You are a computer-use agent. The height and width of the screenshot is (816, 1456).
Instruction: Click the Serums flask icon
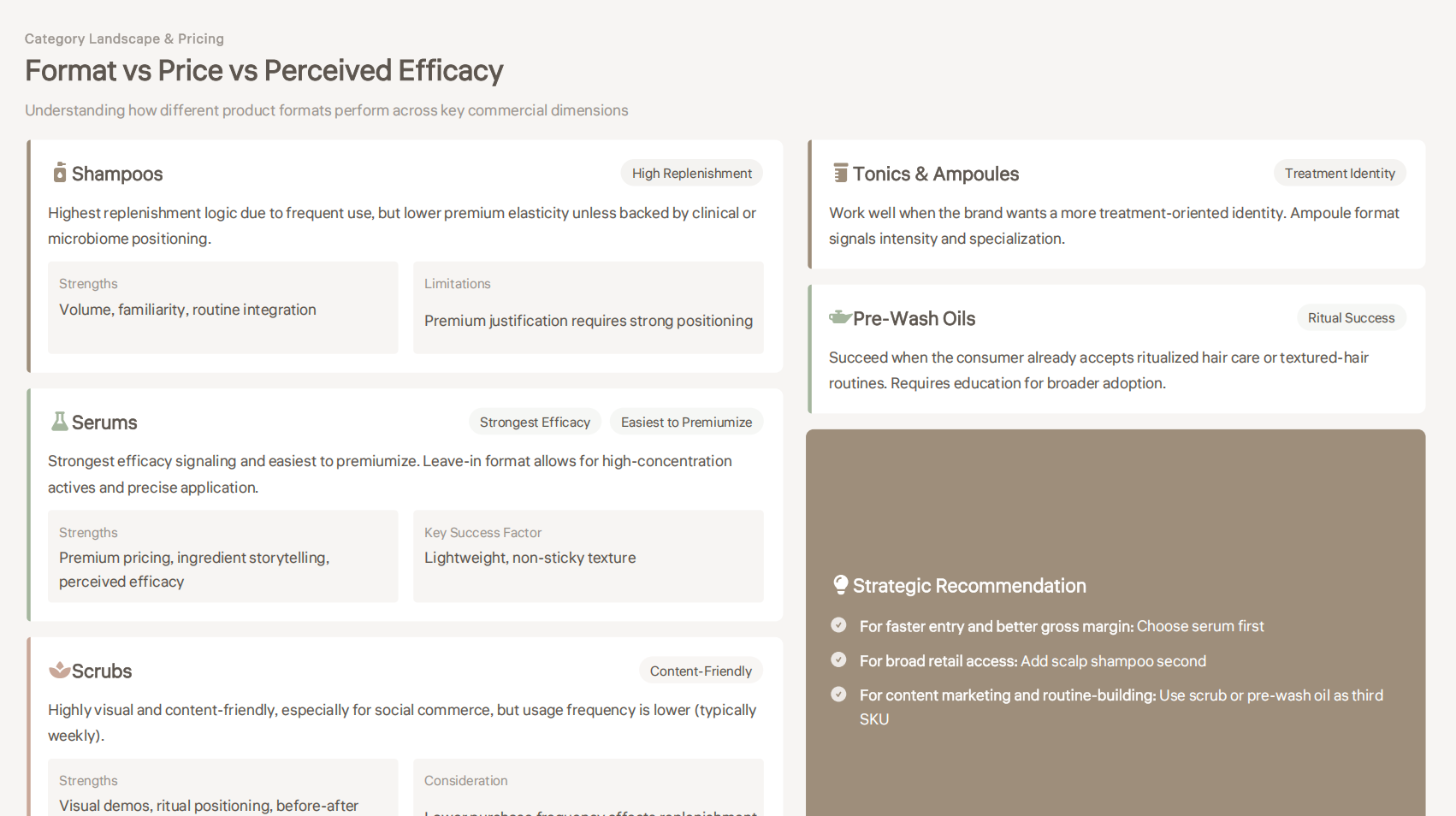59,422
